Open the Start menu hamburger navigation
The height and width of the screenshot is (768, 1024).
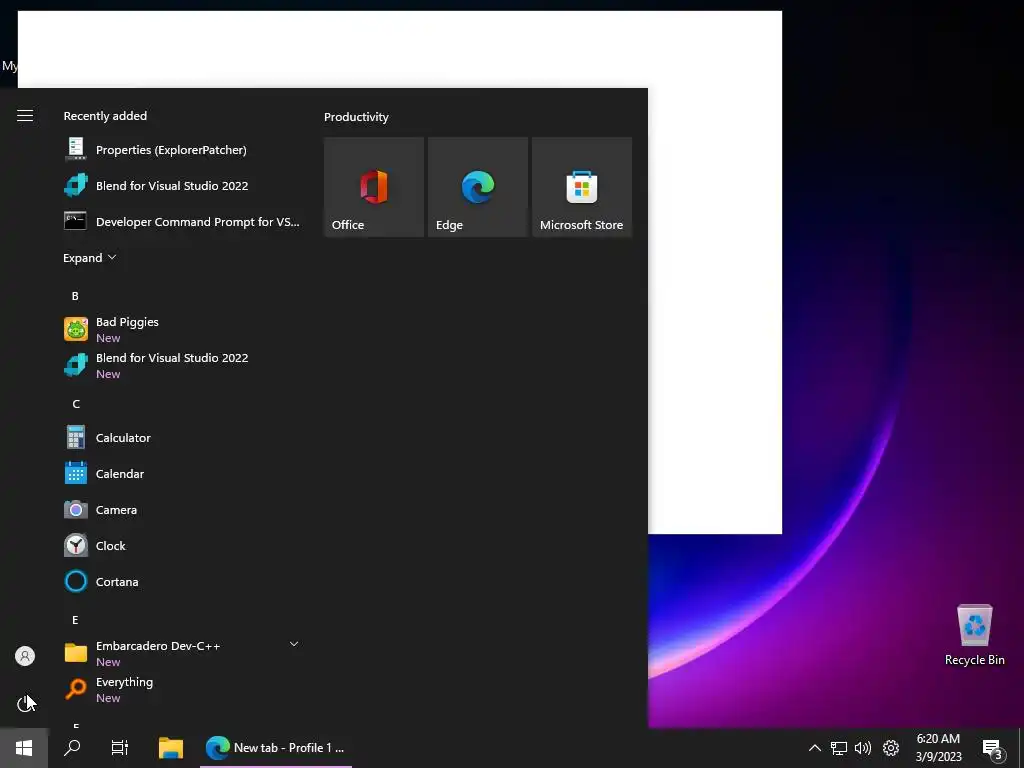(x=25, y=116)
